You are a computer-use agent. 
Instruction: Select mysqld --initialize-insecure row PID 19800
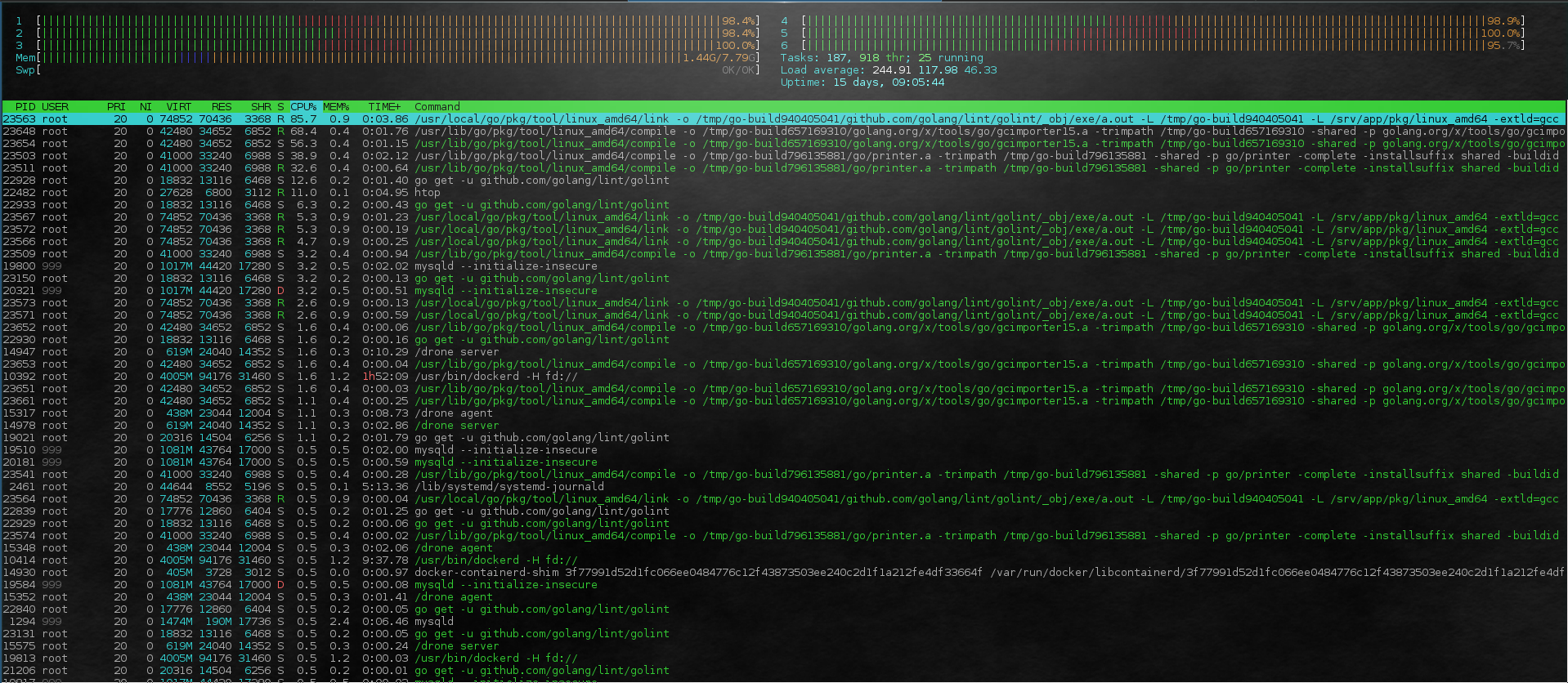click(784, 266)
